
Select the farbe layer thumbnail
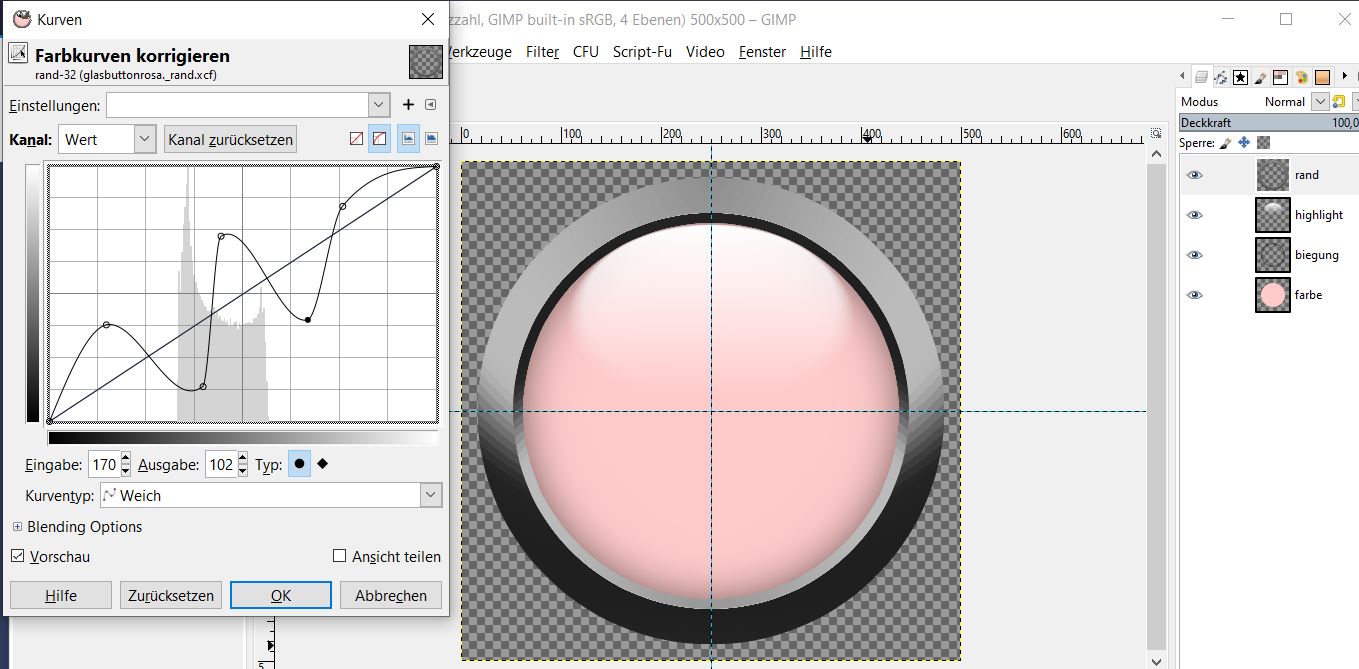(1273, 295)
